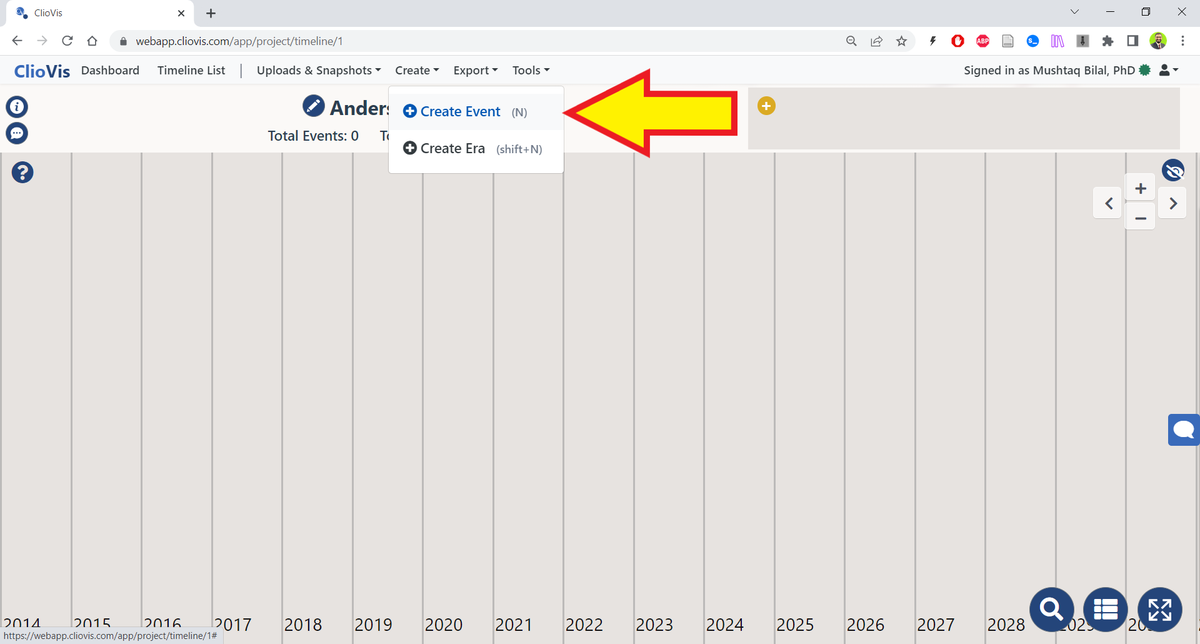Go to browser home page
Image resolution: width=1200 pixels, height=644 pixels.
coord(92,41)
